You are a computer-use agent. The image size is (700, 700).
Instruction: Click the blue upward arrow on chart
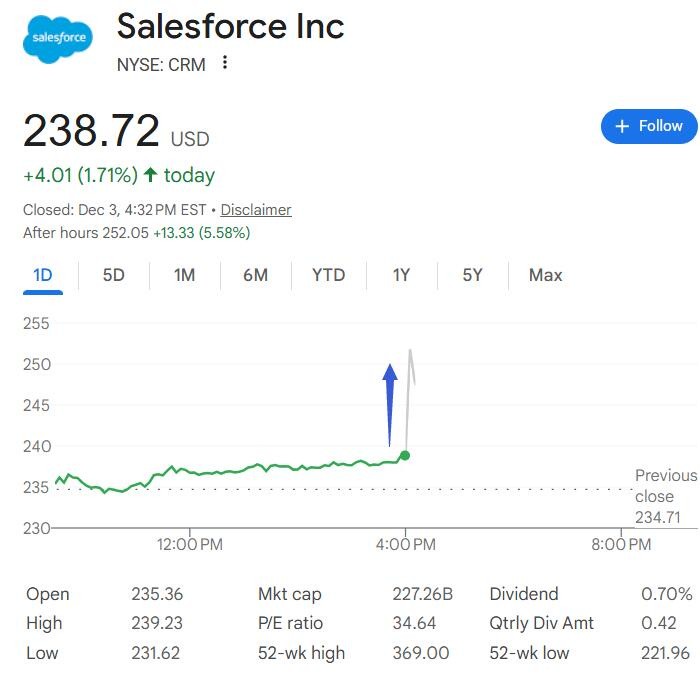coord(390,400)
